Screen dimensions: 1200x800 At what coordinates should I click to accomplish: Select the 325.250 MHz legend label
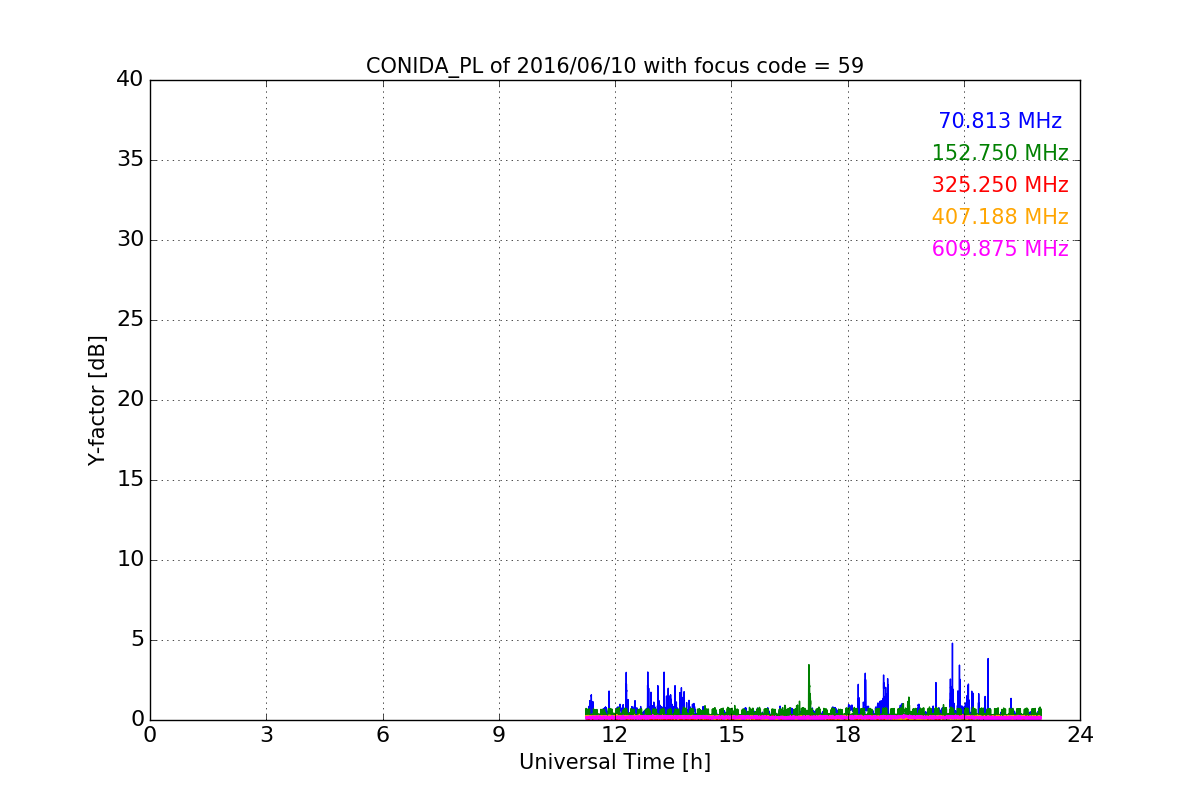(x=1000, y=185)
